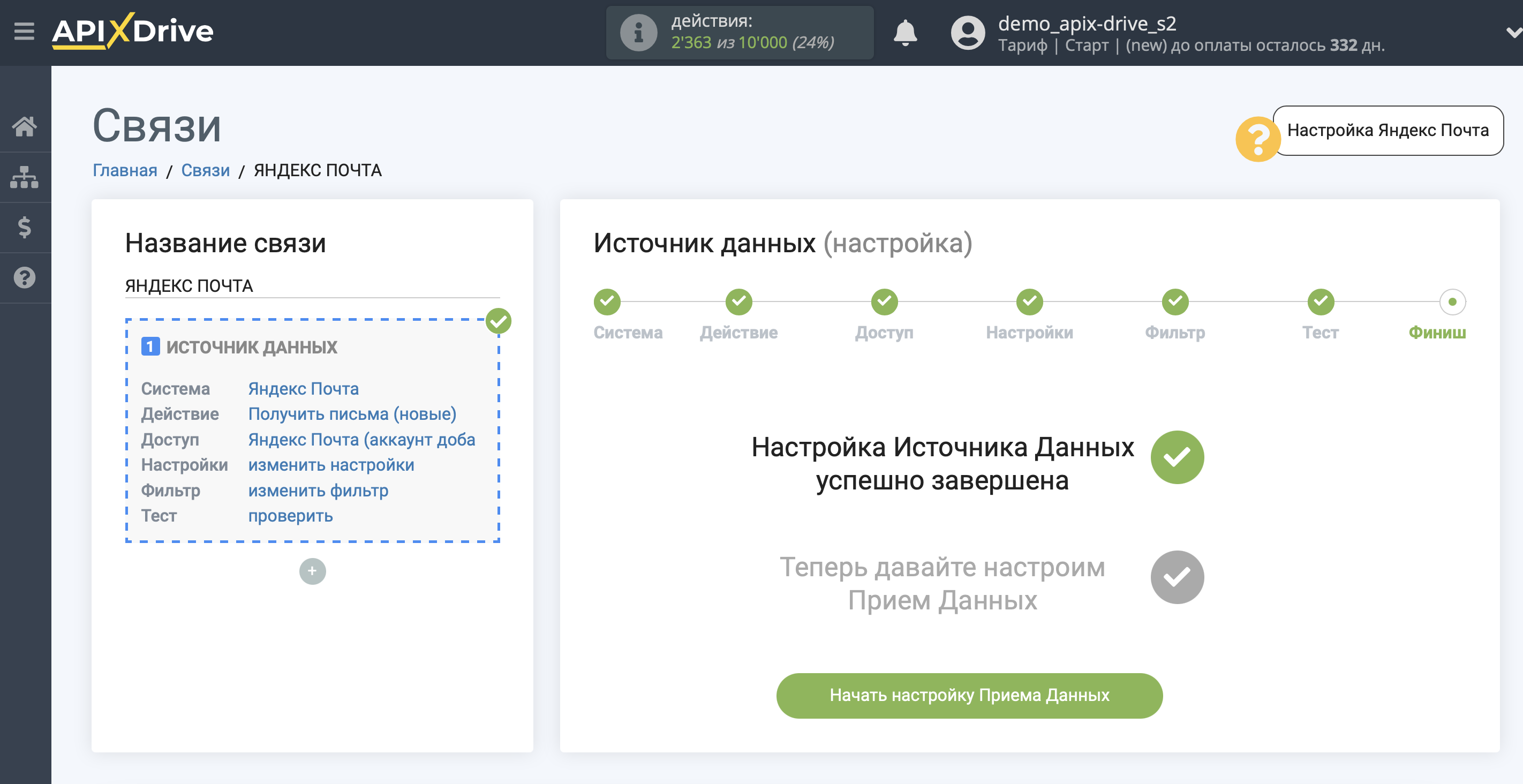Image resolution: width=1523 pixels, height=784 pixels.
Task: Go to Главная breadcrumb
Action: pyautogui.click(x=125, y=170)
